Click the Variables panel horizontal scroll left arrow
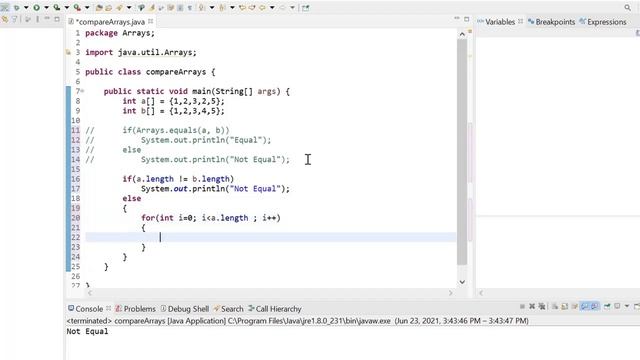Viewport: 640px width, 360px height. [481, 293]
